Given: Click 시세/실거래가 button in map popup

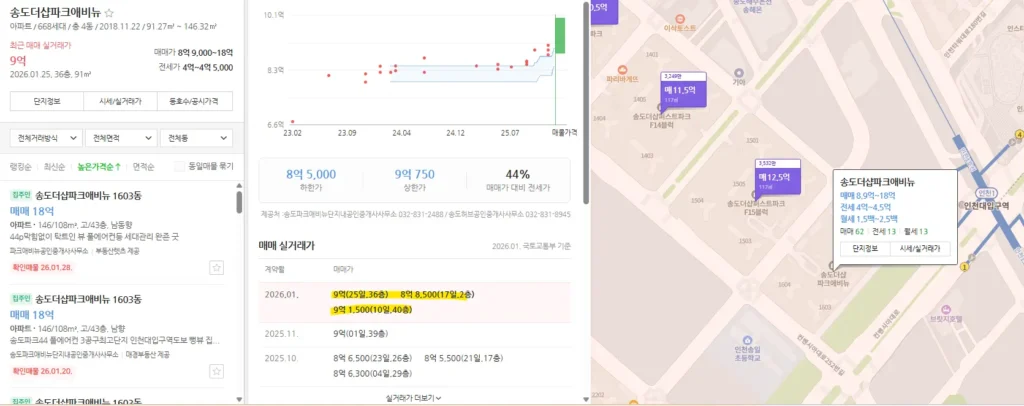Looking at the screenshot, I should coord(920,249).
